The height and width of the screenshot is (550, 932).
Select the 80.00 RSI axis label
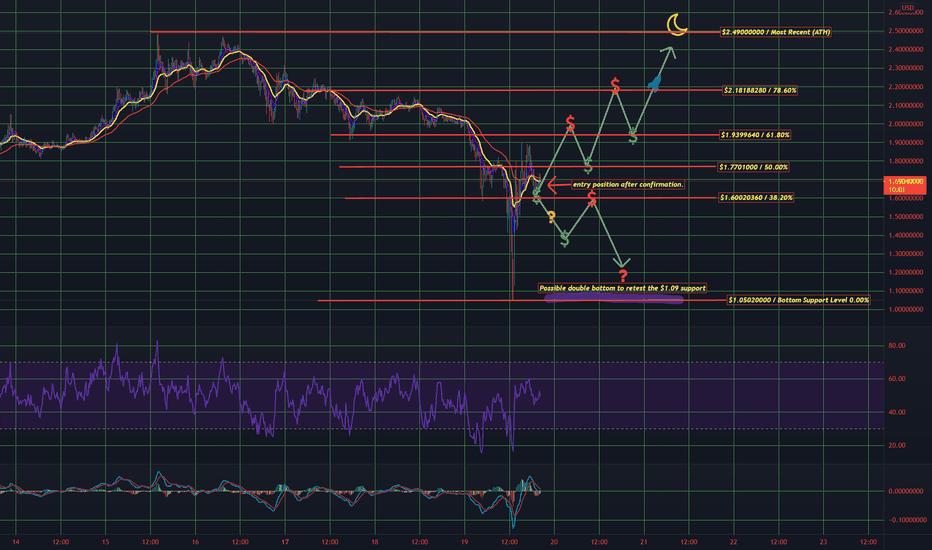click(897, 345)
